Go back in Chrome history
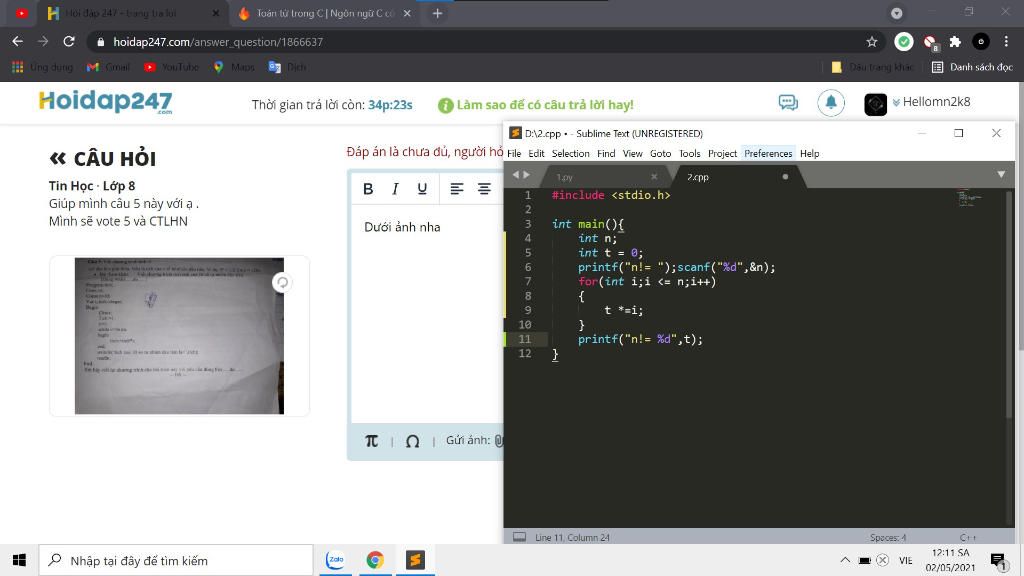The height and width of the screenshot is (576, 1024). click(18, 41)
